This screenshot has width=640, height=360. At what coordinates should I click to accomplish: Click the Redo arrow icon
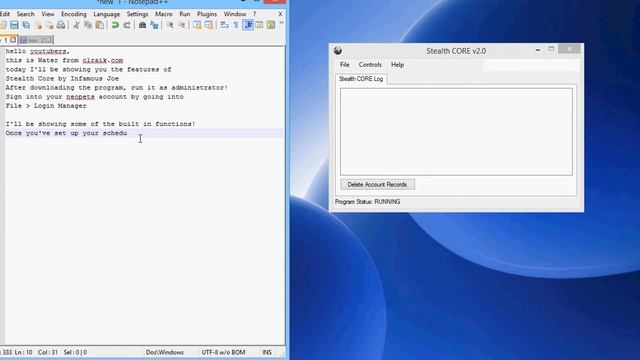click(x=127, y=25)
